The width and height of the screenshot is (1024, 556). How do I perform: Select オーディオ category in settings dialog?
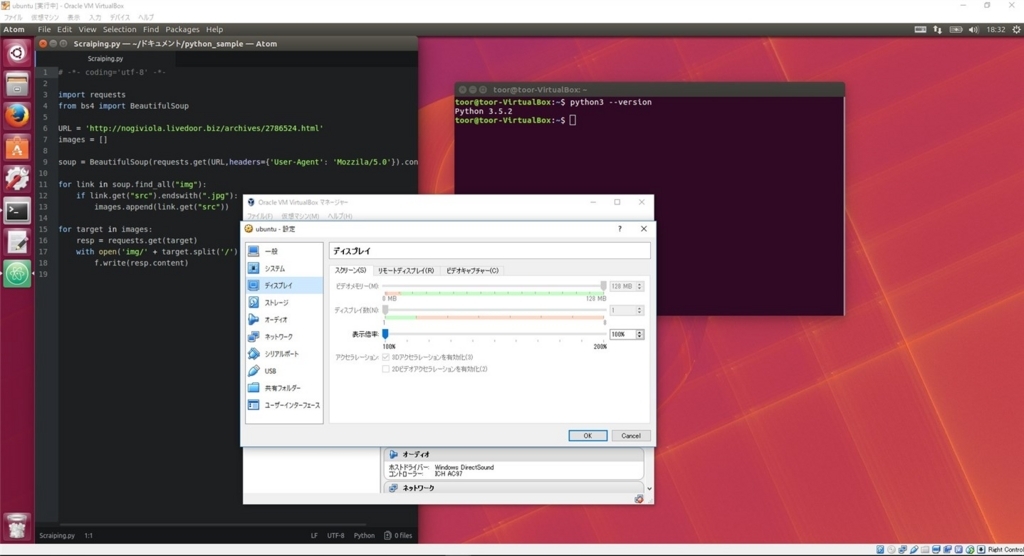pos(284,319)
